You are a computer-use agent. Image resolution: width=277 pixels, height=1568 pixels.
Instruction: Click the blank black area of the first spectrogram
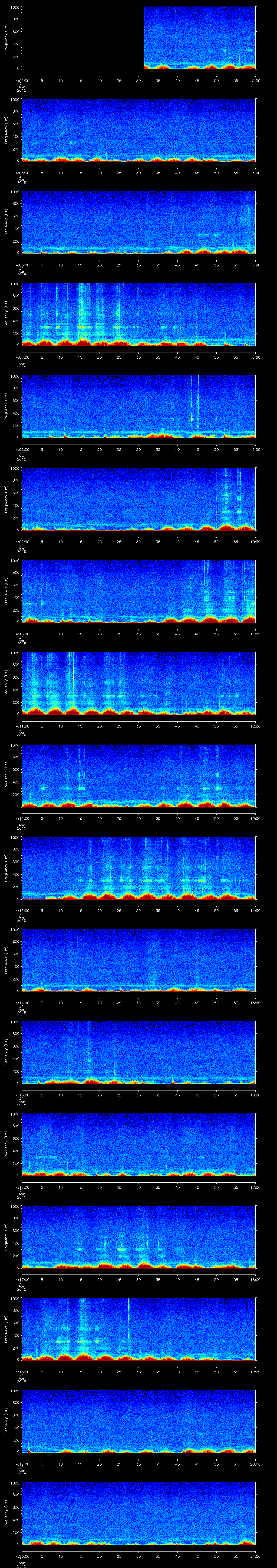coord(82,38)
